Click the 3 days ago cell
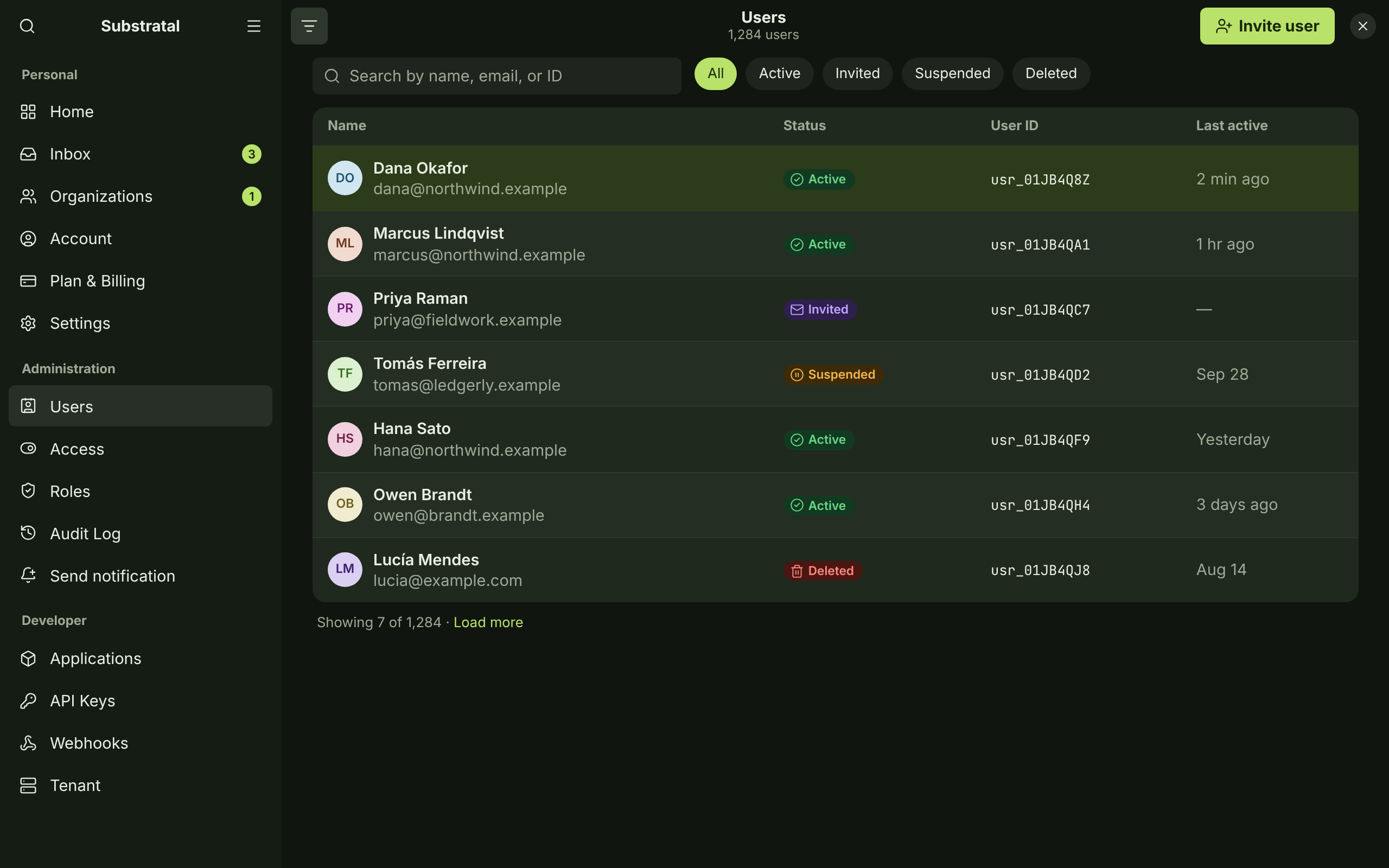Screen dimensions: 1389x868 coord(1237,505)
